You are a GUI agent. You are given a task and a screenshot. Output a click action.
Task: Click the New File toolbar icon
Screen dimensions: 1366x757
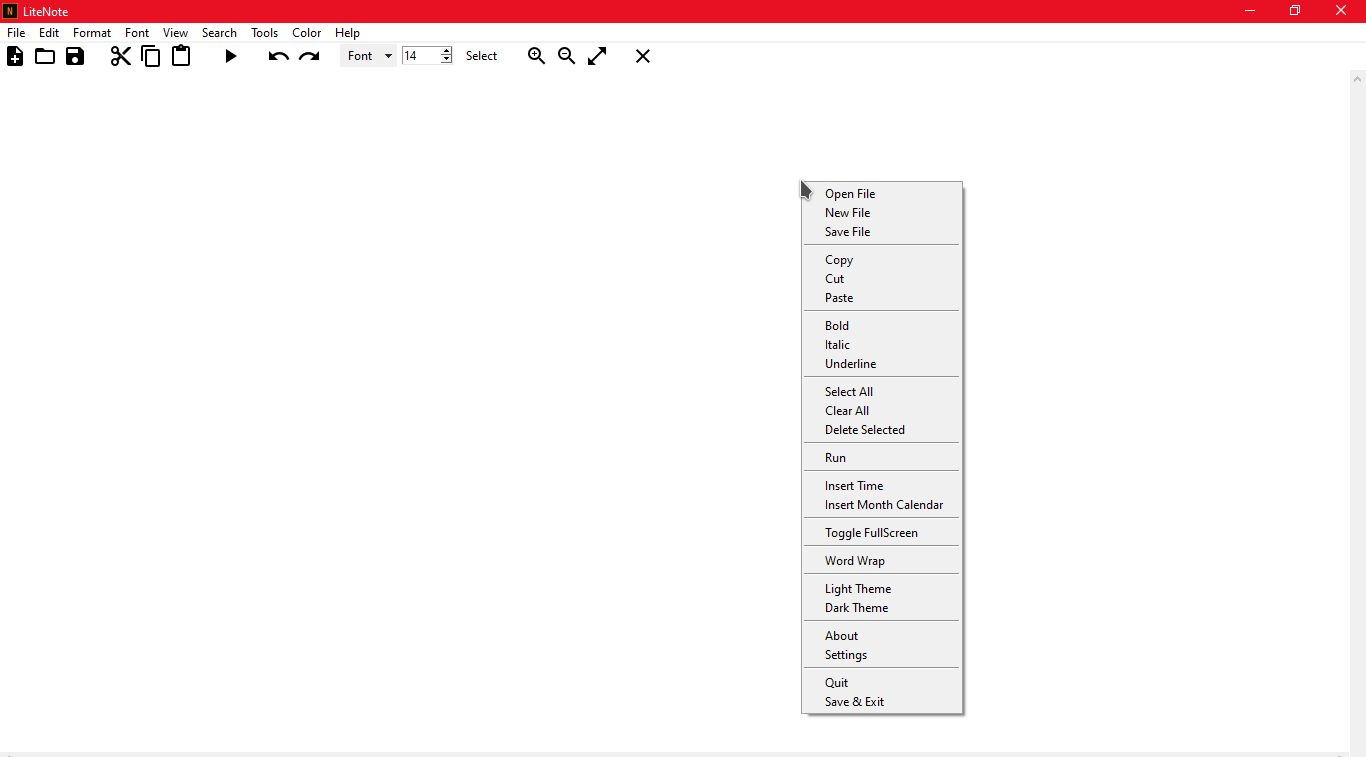click(x=15, y=56)
